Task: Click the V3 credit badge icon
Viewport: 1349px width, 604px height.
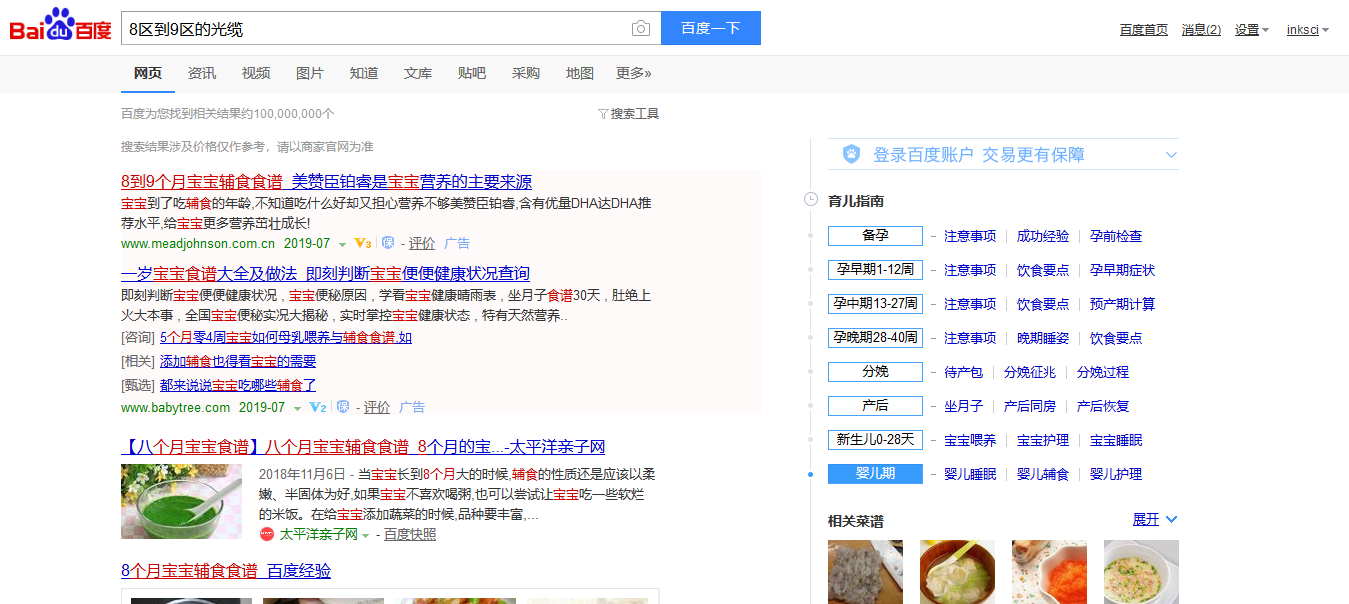Action: point(363,243)
